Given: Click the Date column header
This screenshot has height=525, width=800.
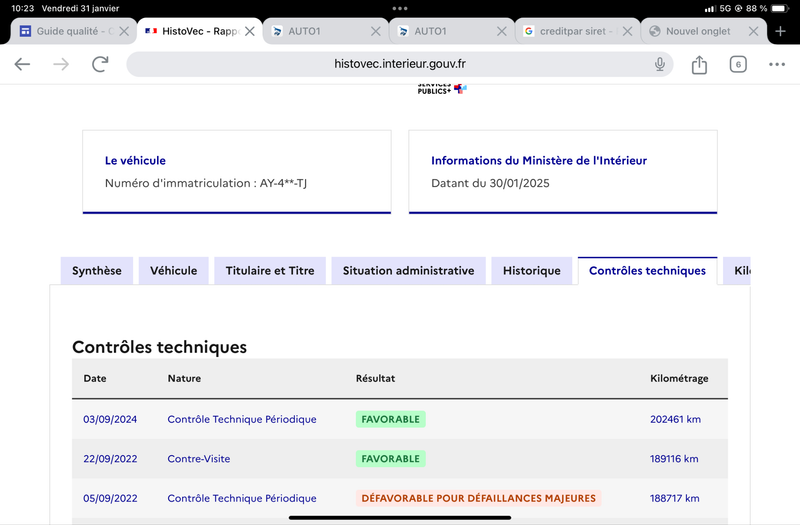Looking at the screenshot, I should point(95,378).
